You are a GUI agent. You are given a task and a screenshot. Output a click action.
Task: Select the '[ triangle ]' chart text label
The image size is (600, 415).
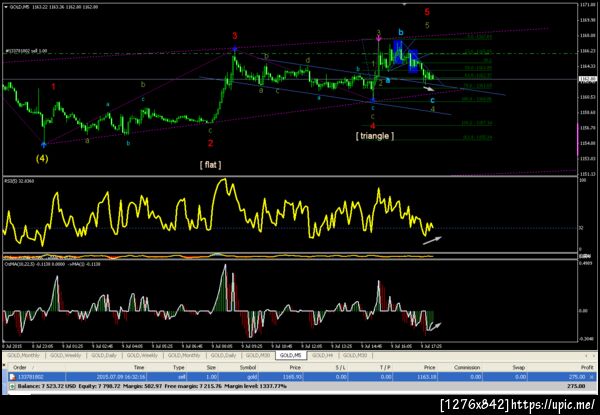pyautogui.click(x=375, y=136)
